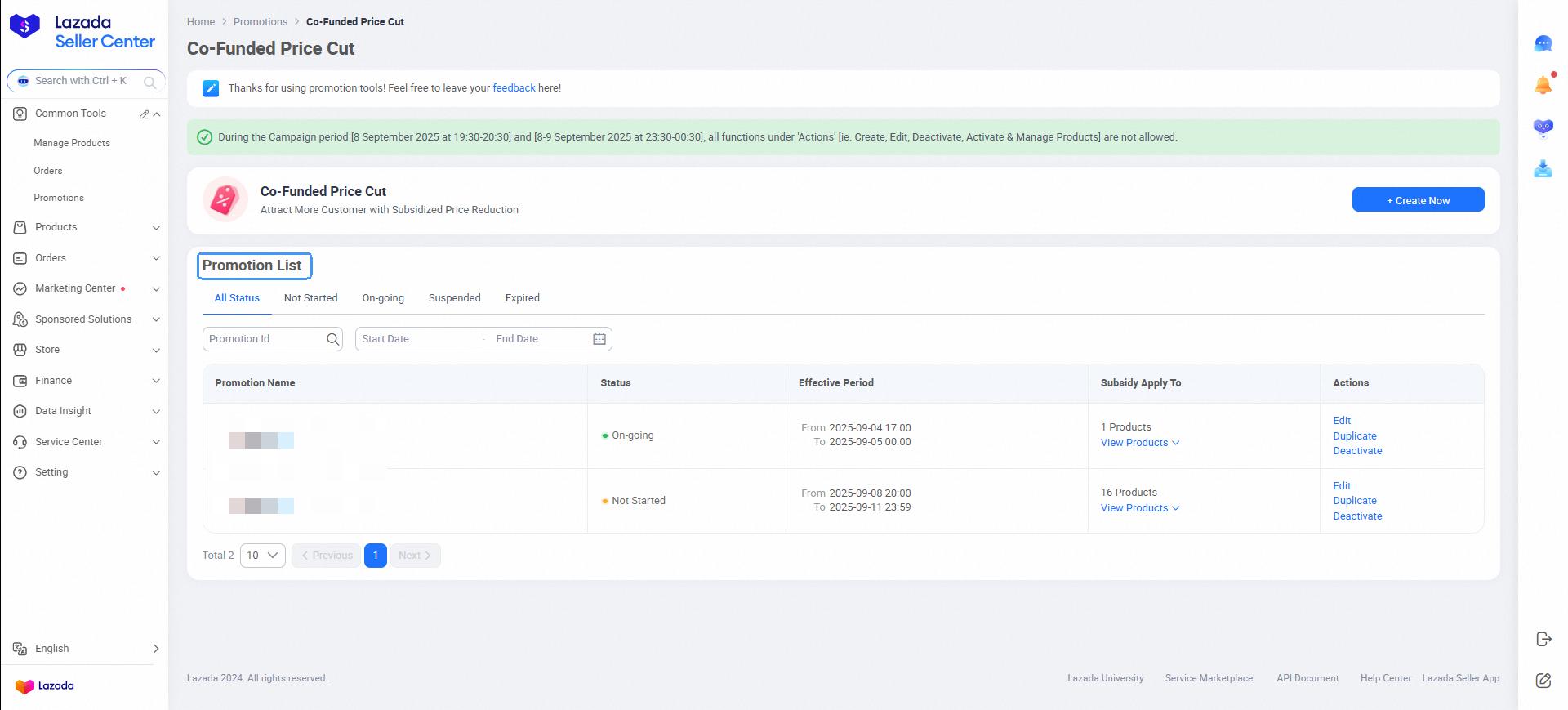1568x710 pixels.
Task: Click the Lazada Seller Center logo
Action: click(82, 32)
